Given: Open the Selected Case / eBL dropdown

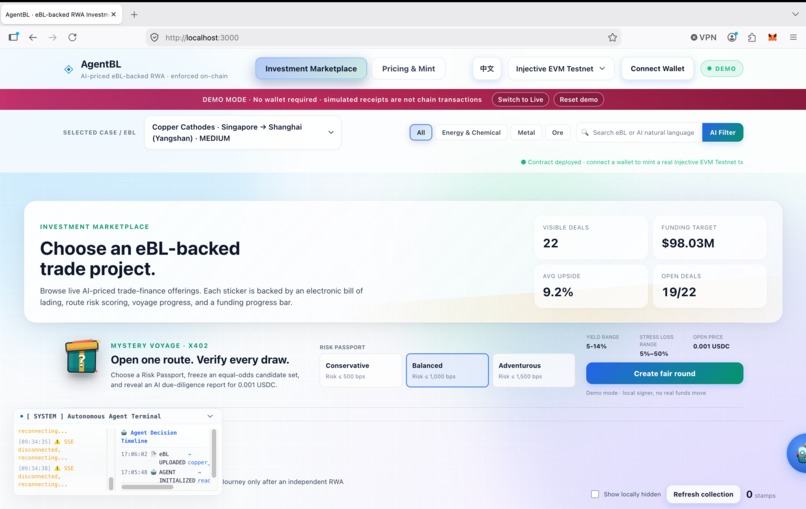Looking at the screenshot, I should [x=243, y=133].
